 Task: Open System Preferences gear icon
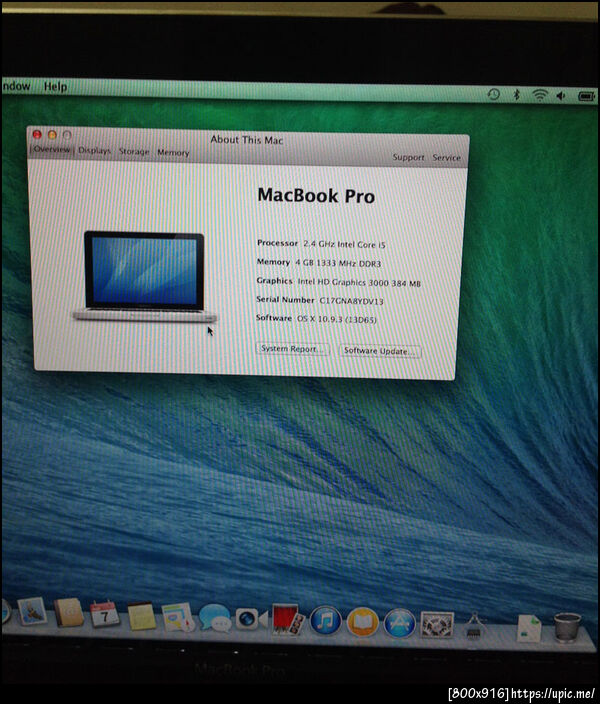[437, 625]
